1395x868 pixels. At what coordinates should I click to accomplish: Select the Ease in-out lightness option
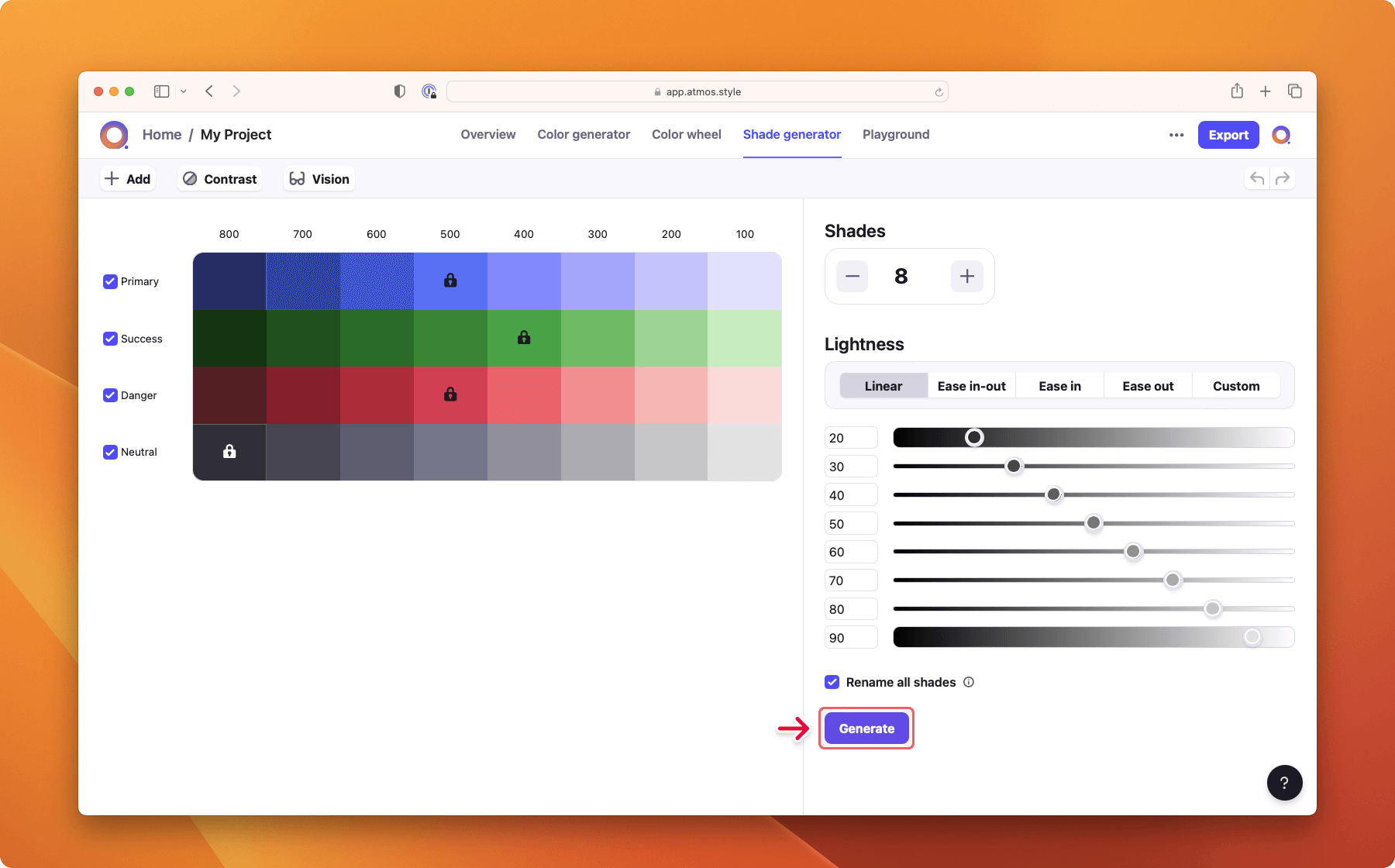click(x=971, y=386)
